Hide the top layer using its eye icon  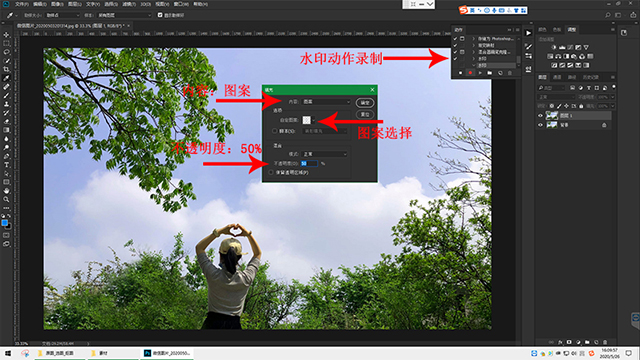click(540, 116)
